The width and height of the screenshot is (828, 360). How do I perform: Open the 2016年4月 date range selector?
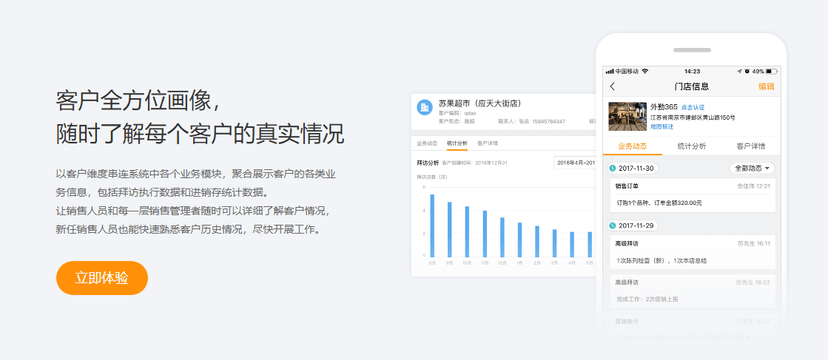pos(575,163)
